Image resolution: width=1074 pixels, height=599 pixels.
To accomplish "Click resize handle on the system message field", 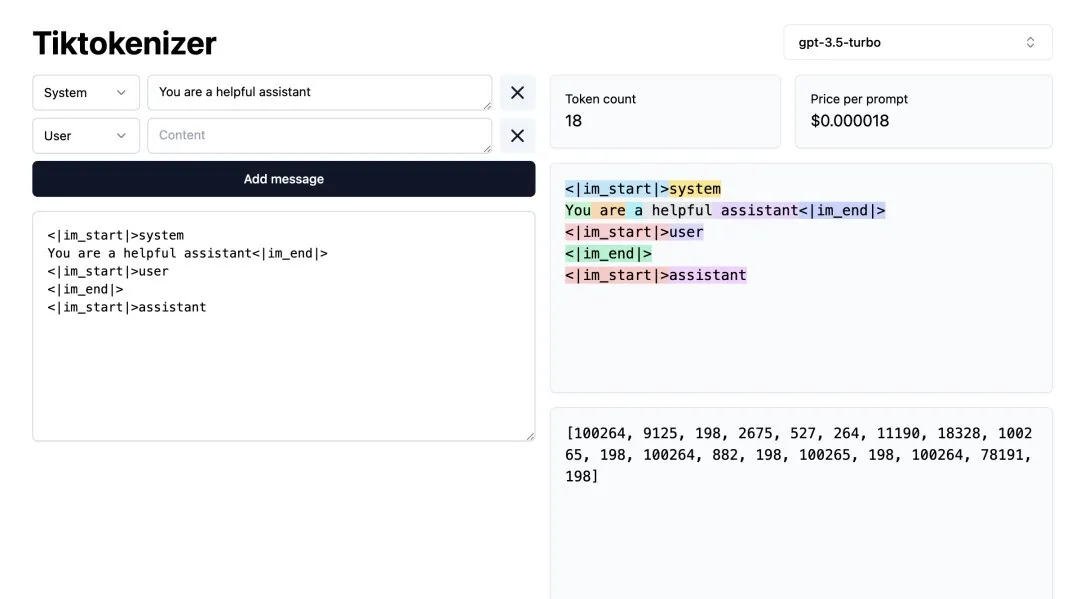I will [x=486, y=104].
